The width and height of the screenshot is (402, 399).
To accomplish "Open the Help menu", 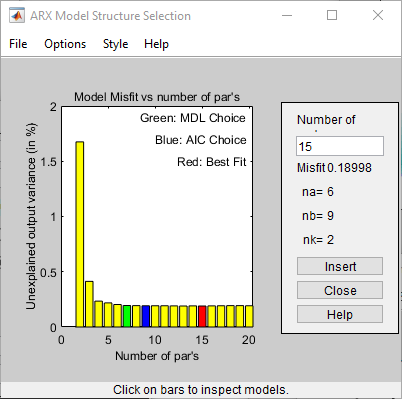I will [x=156, y=44].
